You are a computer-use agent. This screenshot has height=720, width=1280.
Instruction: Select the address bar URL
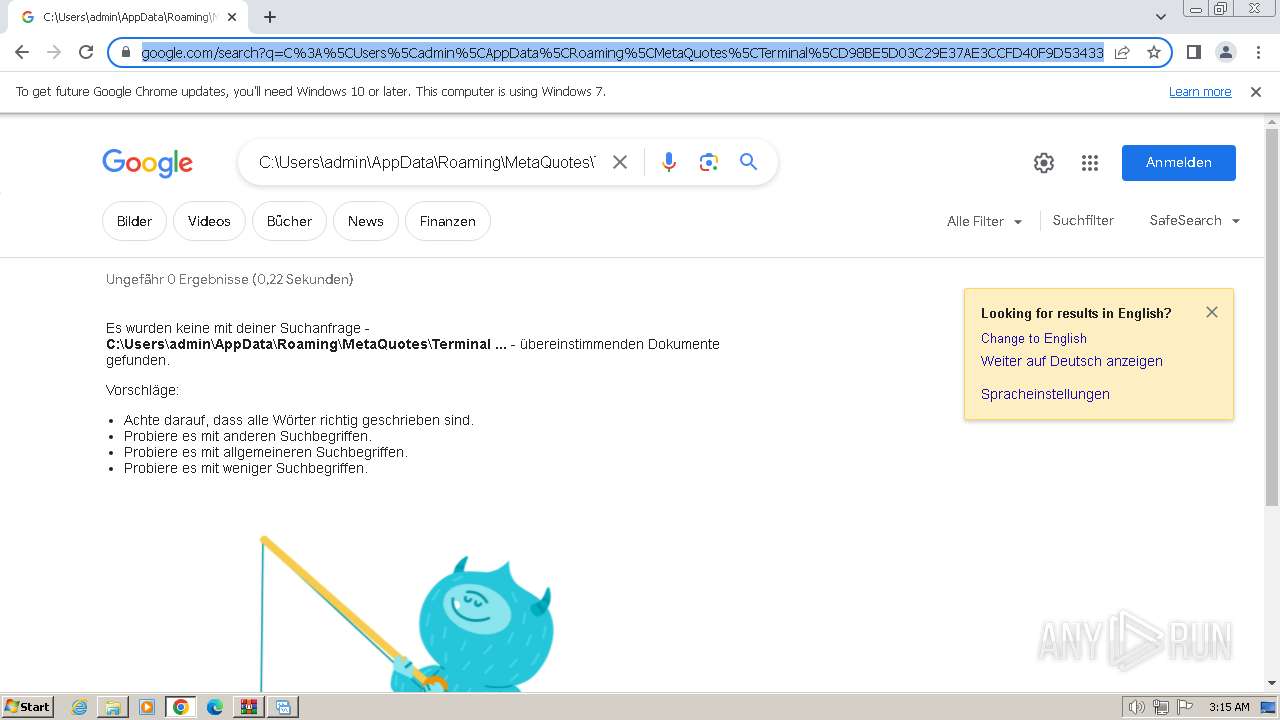(622, 52)
